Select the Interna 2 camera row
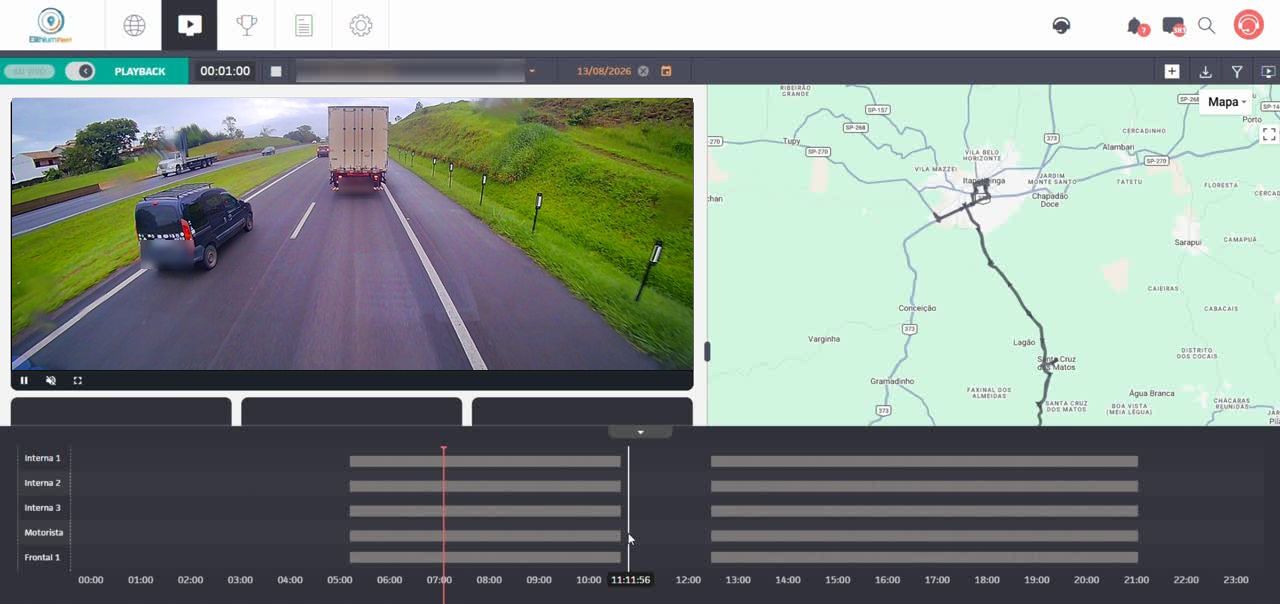The image size is (1280, 604). (x=43, y=483)
